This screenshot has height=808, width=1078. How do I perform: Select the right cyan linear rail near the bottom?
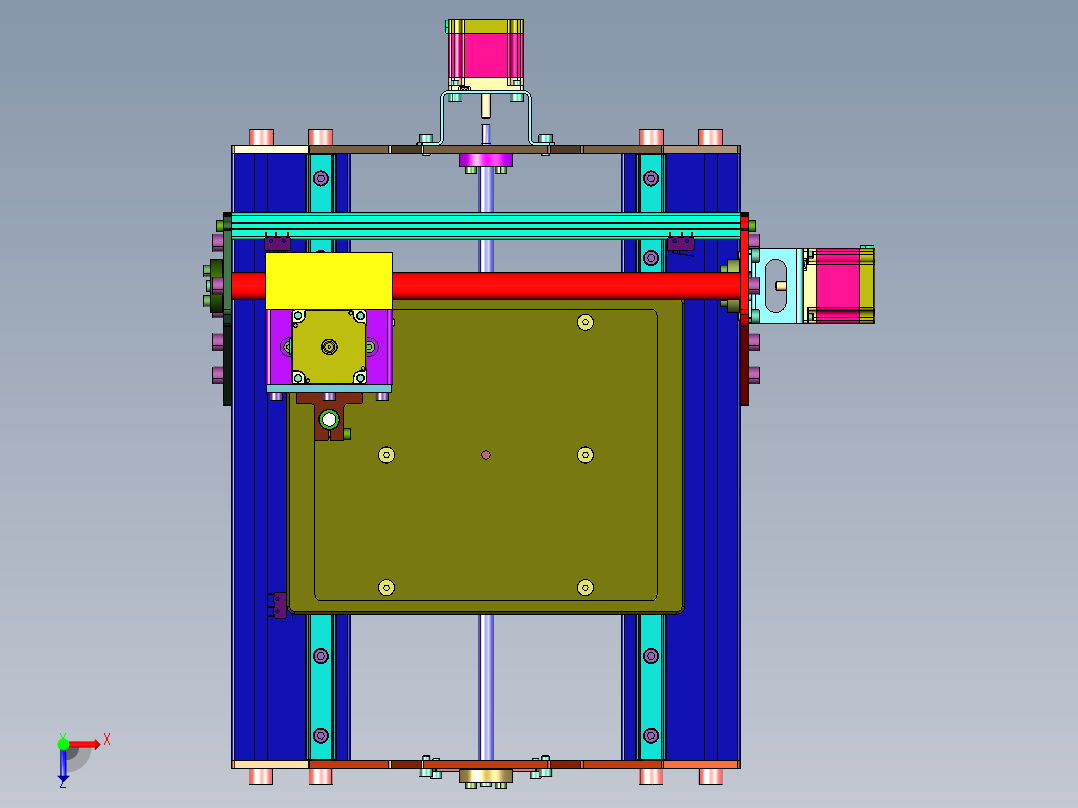click(x=651, y=686)
